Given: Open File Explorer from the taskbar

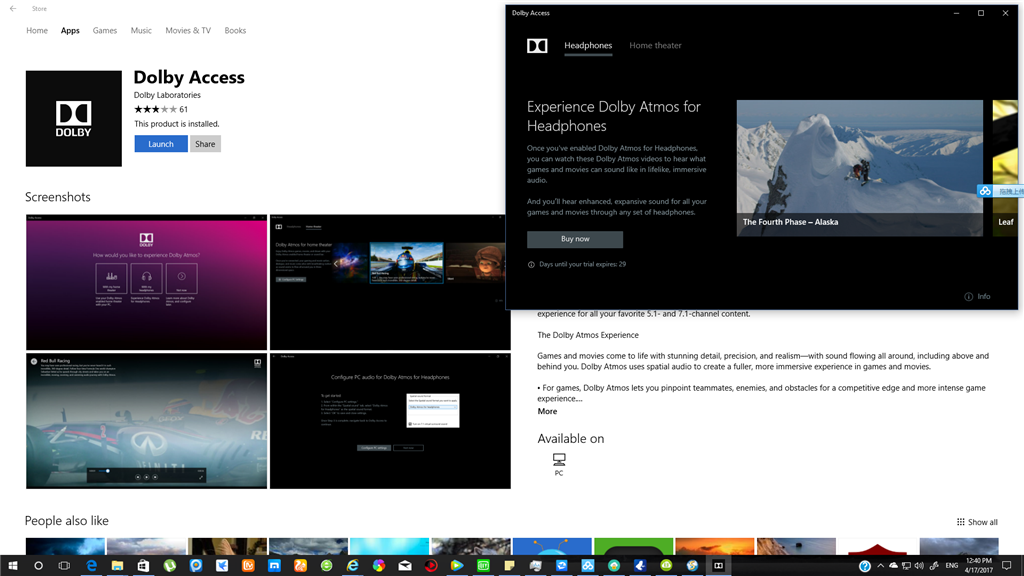Looking at the screenshot, I should pyautogui.click(x=118, y=566).
